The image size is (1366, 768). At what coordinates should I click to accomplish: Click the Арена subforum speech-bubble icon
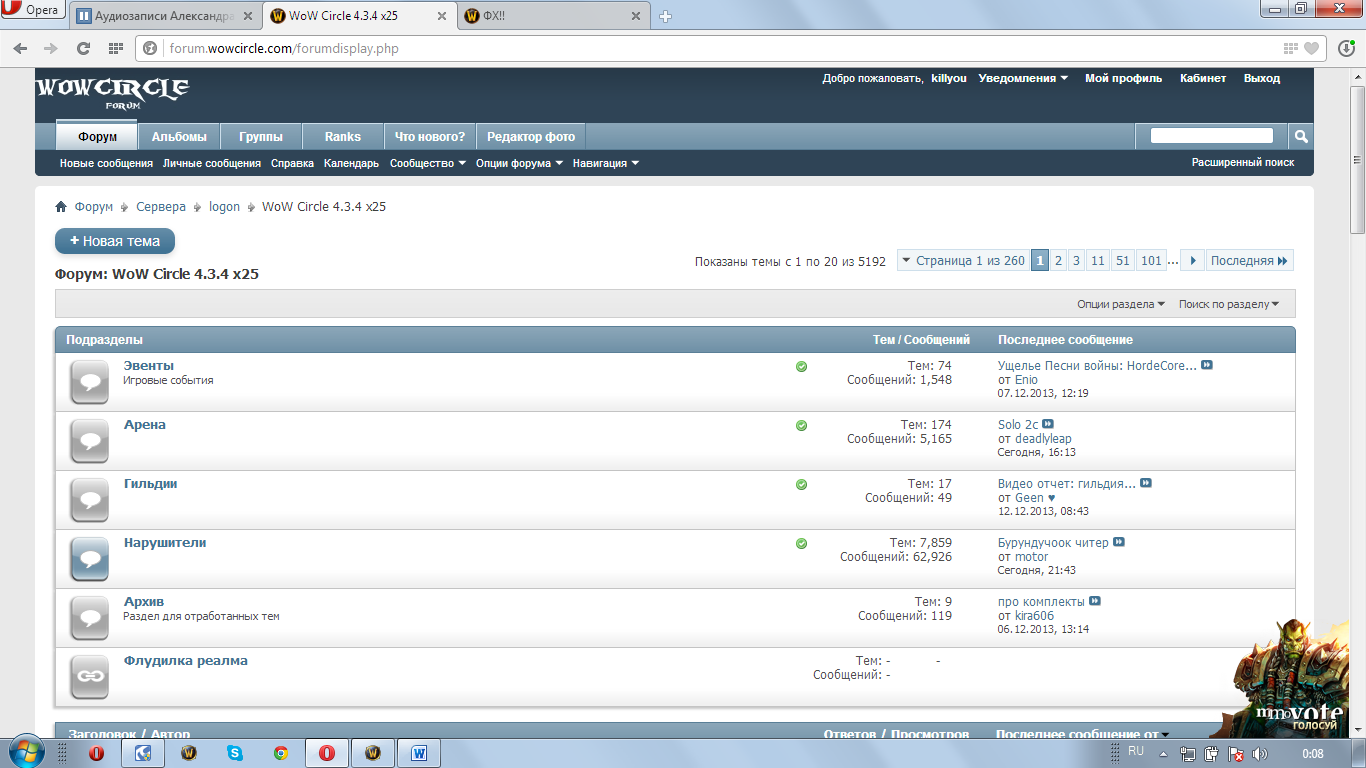click(90, 441)
